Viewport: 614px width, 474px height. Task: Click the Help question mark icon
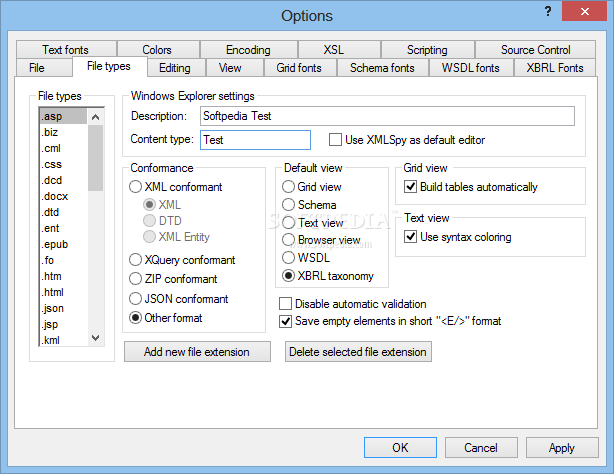coord(548,12)
